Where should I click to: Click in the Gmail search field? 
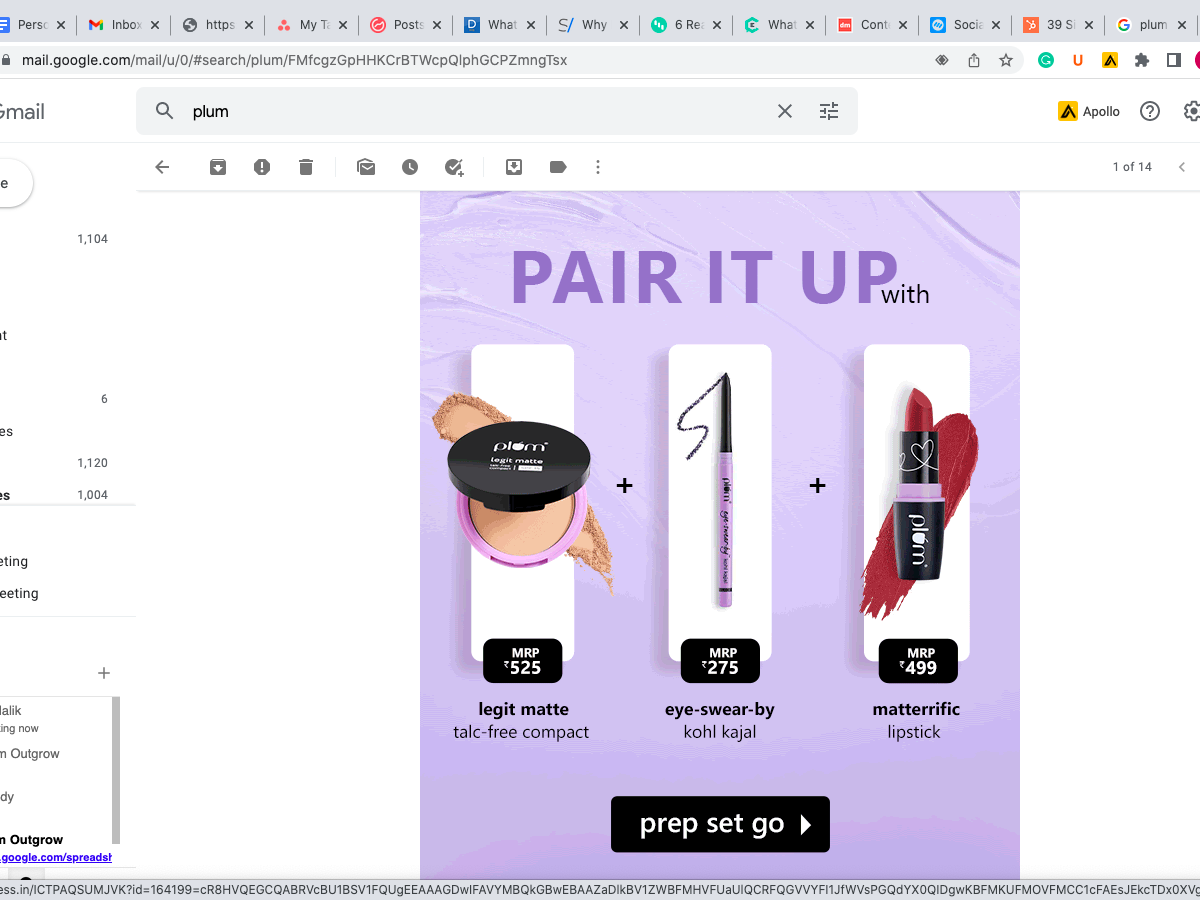tap(480, 111)
